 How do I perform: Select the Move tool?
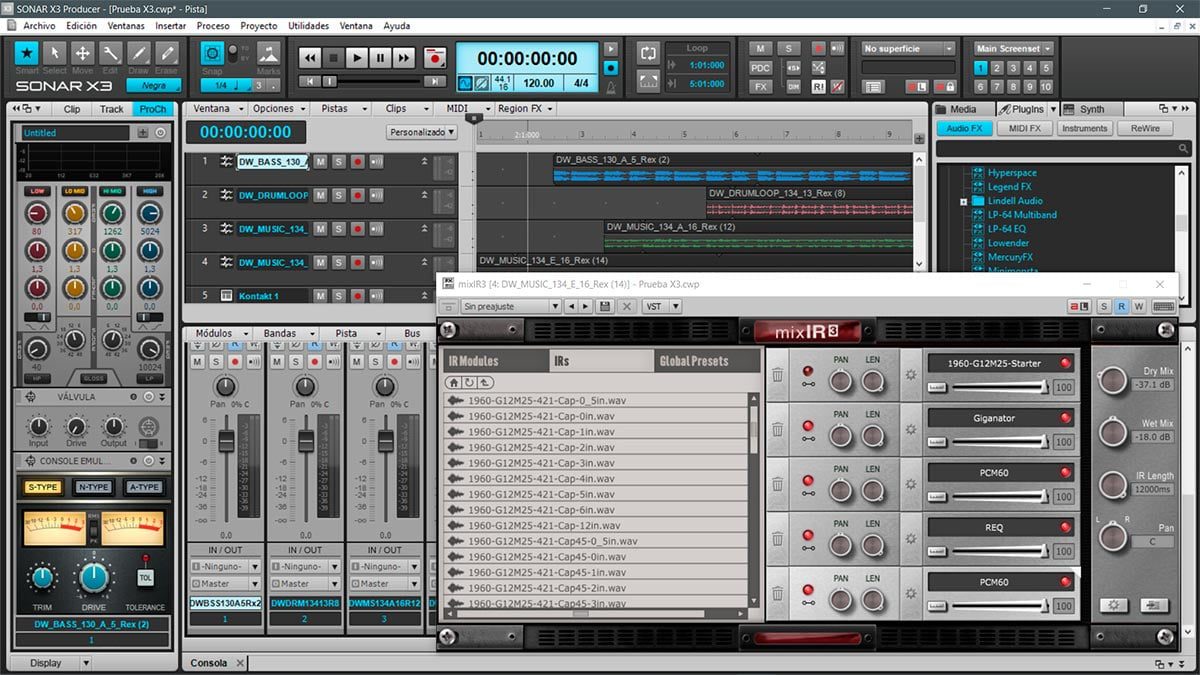(x=83, y=53)
